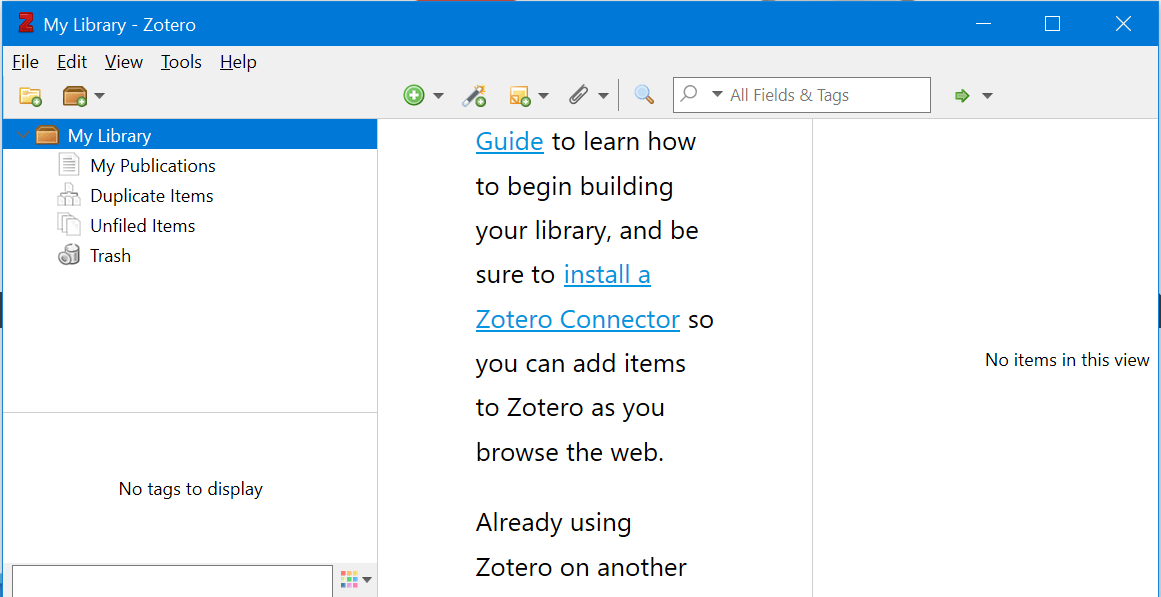Click the tag filter input field
Image resolution: width=1161 pixels, height=597 pixels.
(x=170, y=580)
